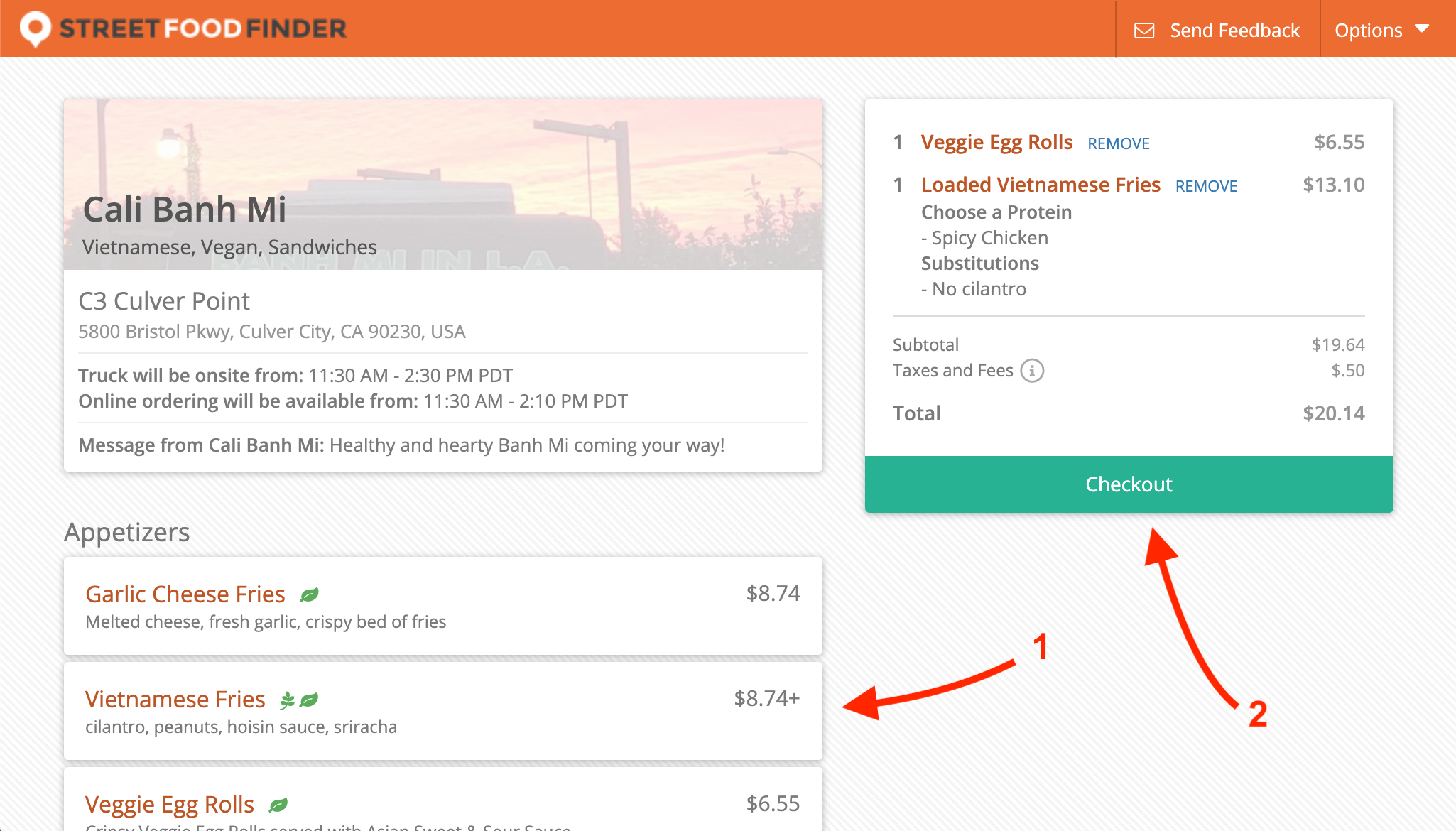Open the Vietnamese Fries item

tap(175, 699)
